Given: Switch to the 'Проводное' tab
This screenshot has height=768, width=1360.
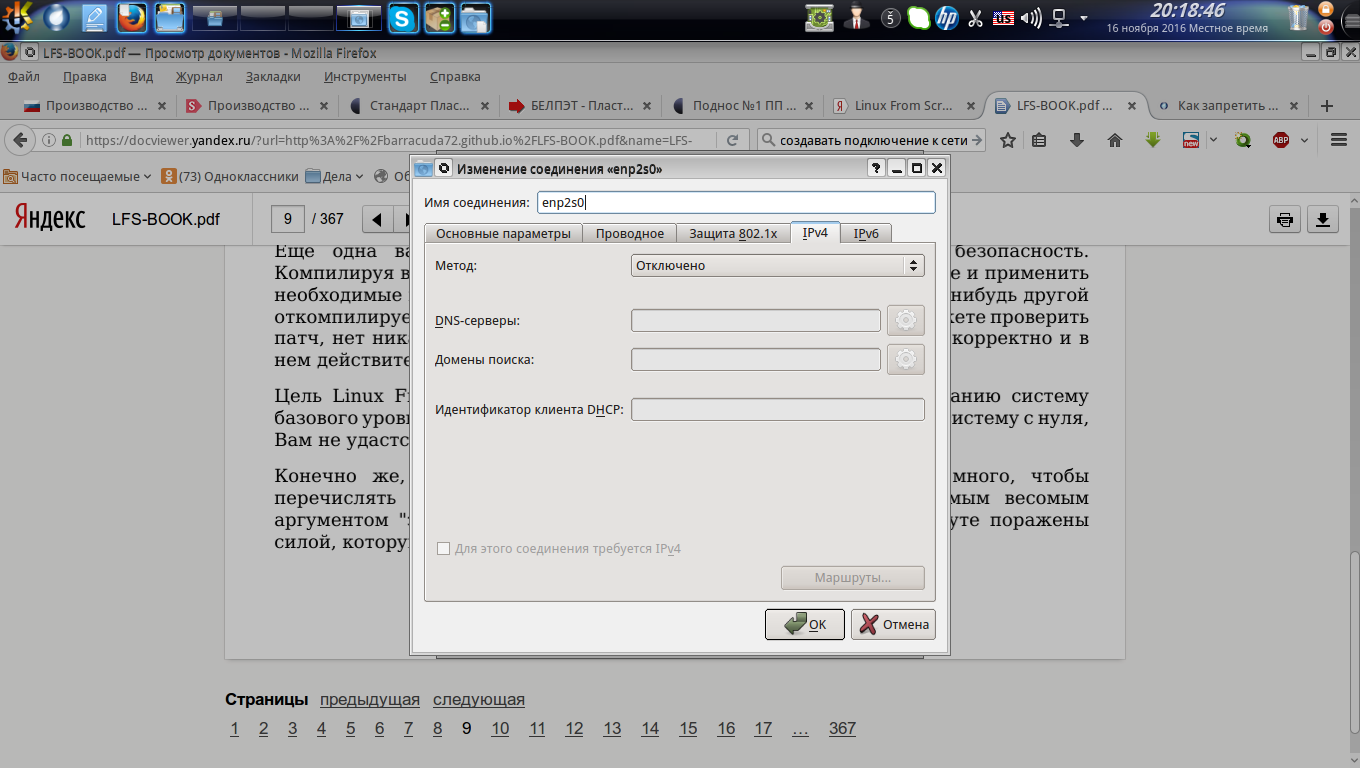Looking at the screenshot, I should click(630, 234).
